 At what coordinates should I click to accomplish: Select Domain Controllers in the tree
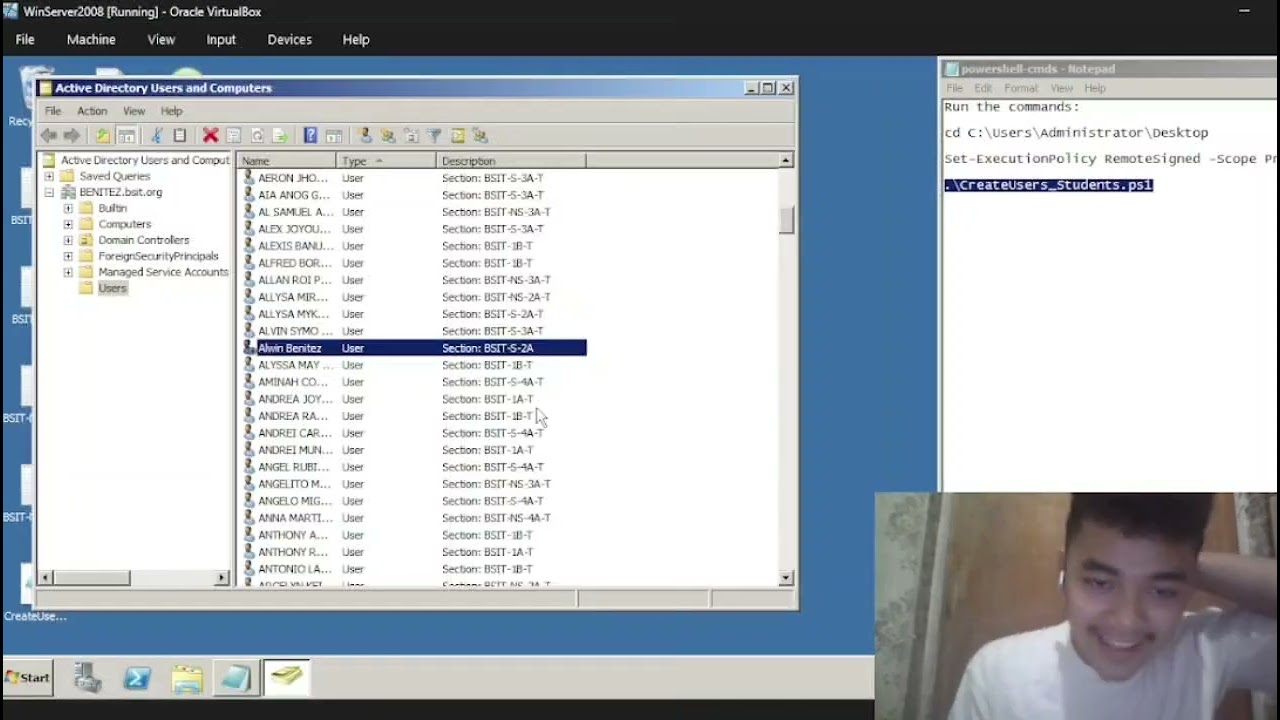click(x=143, y=240)
